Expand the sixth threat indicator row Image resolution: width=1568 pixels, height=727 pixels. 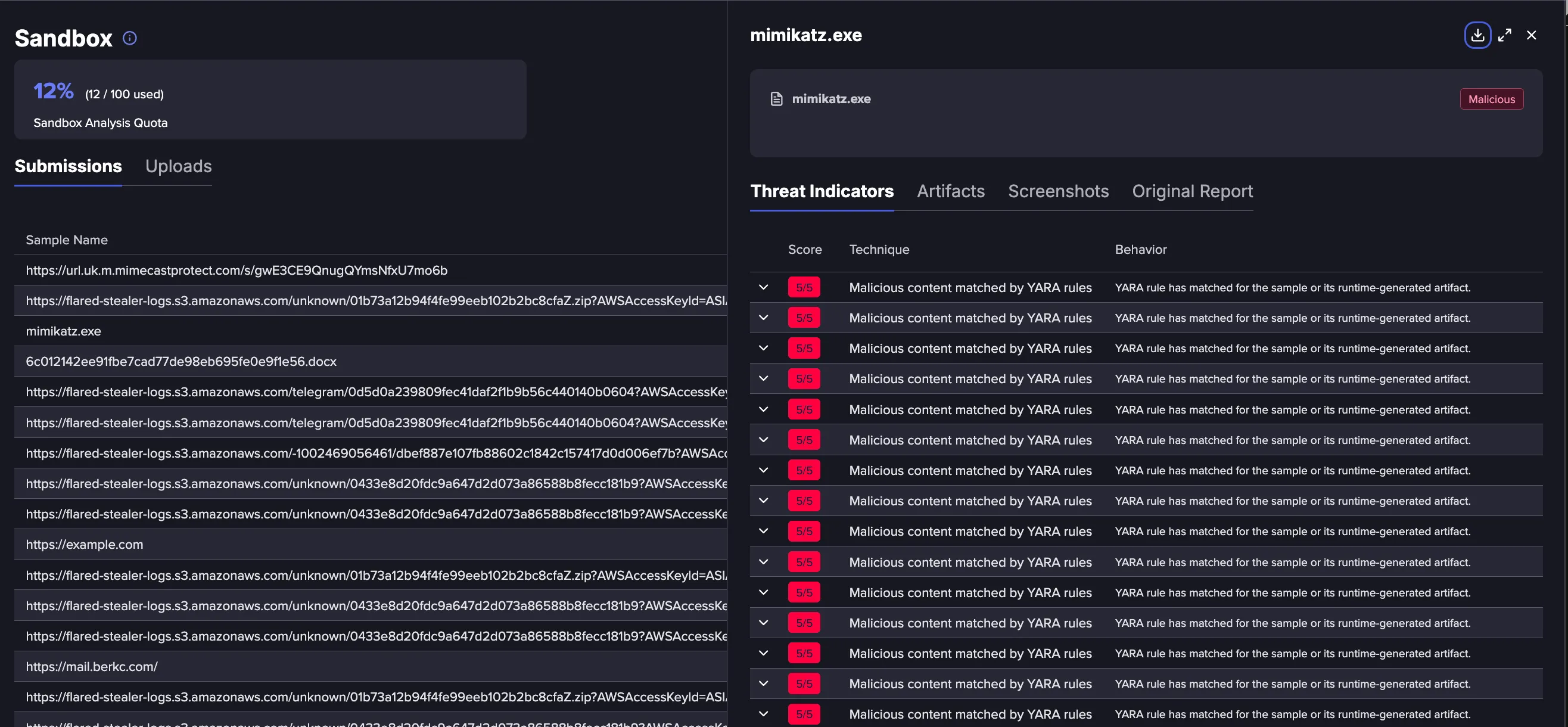(763, 440)
